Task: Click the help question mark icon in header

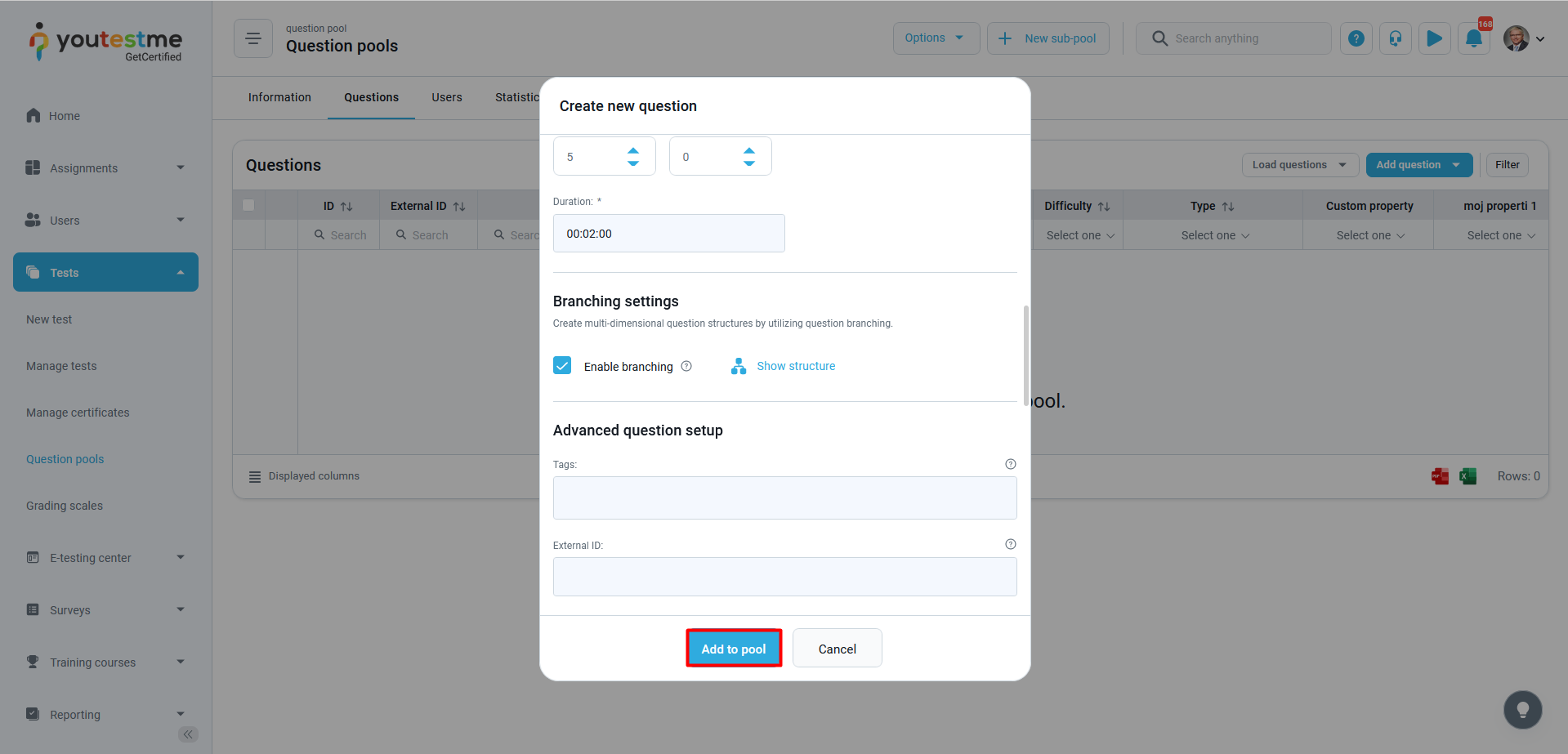Action: pos(1356,38)
